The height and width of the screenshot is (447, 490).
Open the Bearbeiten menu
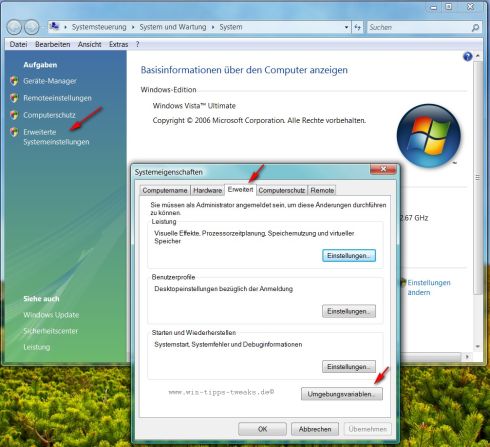point(53,44)
